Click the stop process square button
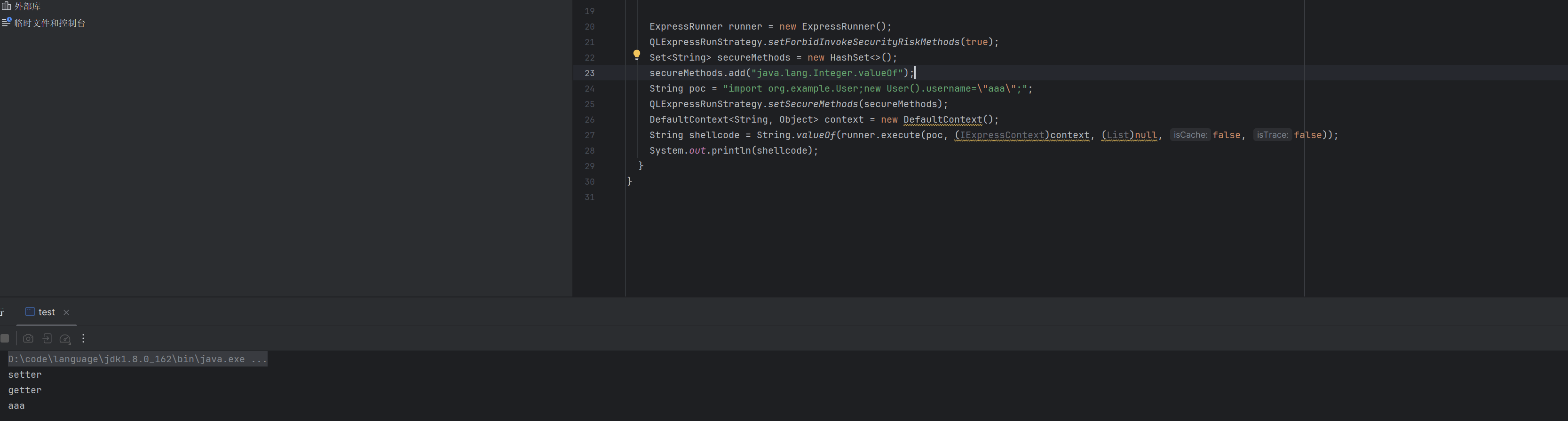 (x=5, y=338)
